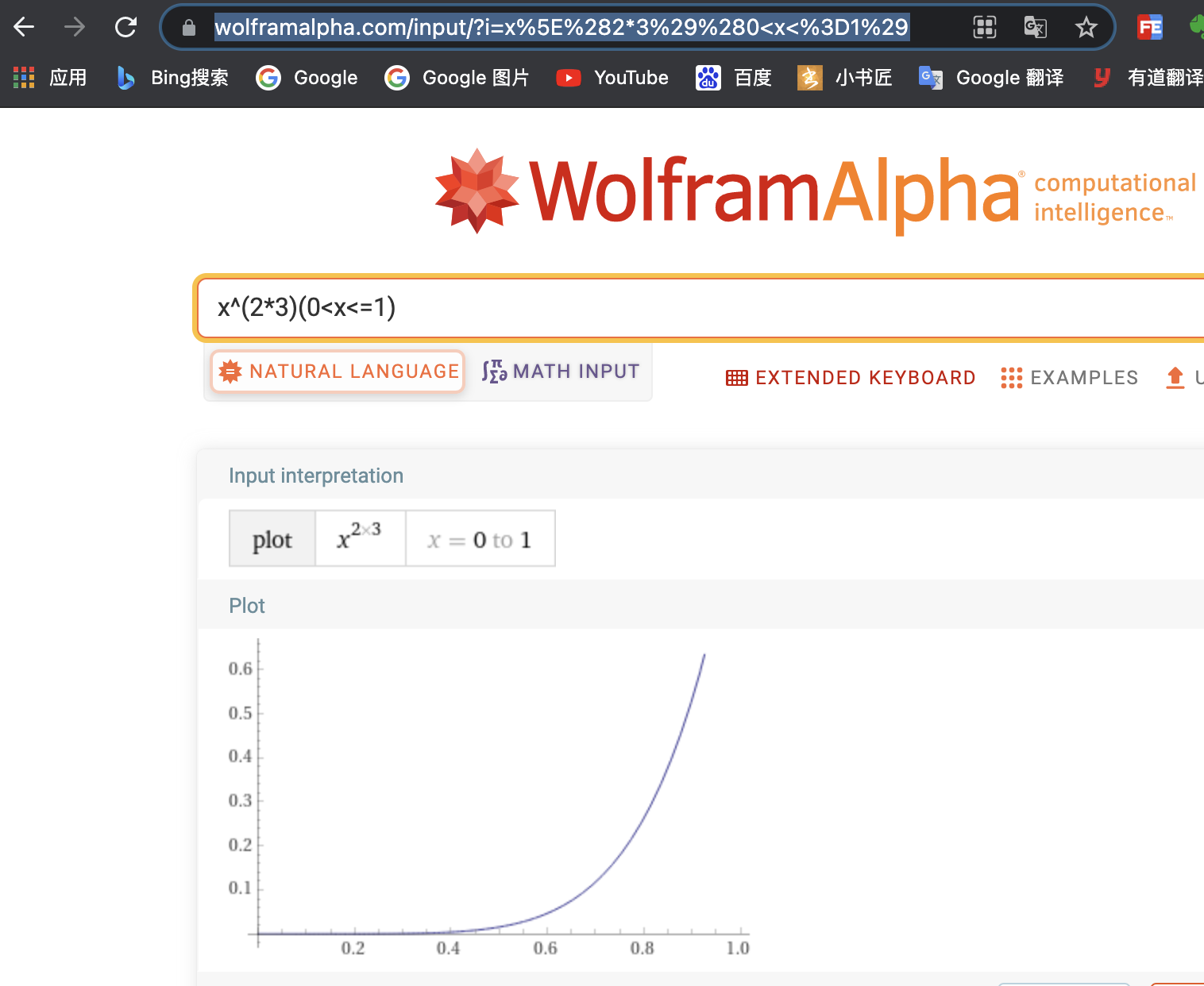Open the FE browser extension

tap(1150, 28)
